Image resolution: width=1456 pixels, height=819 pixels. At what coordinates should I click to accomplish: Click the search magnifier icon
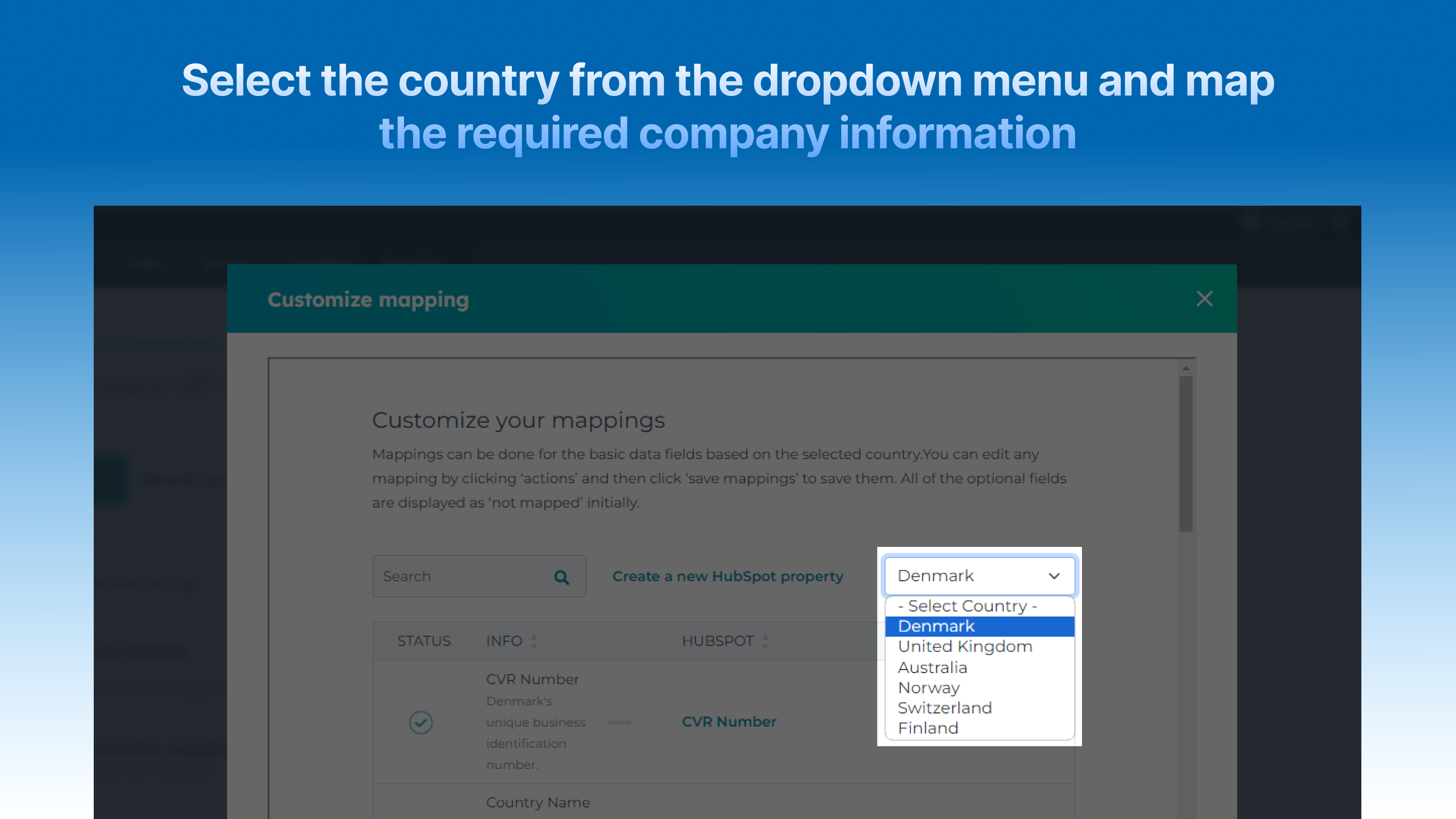coord(561,576)
